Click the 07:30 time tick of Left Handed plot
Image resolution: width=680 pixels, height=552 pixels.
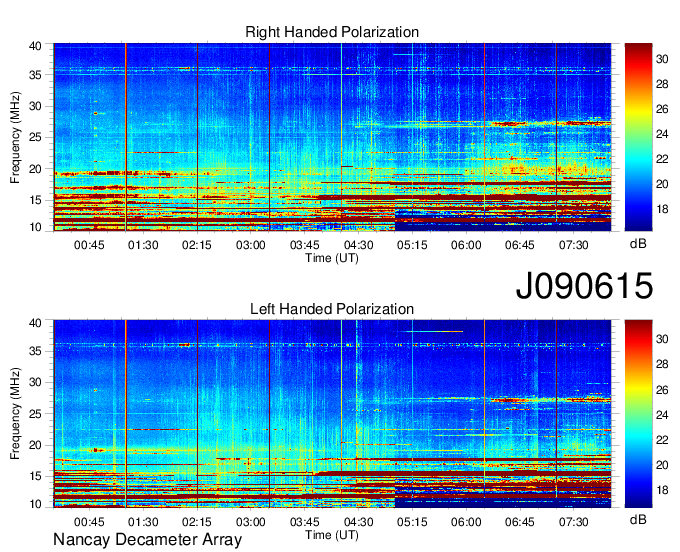(x=573, y=522)
